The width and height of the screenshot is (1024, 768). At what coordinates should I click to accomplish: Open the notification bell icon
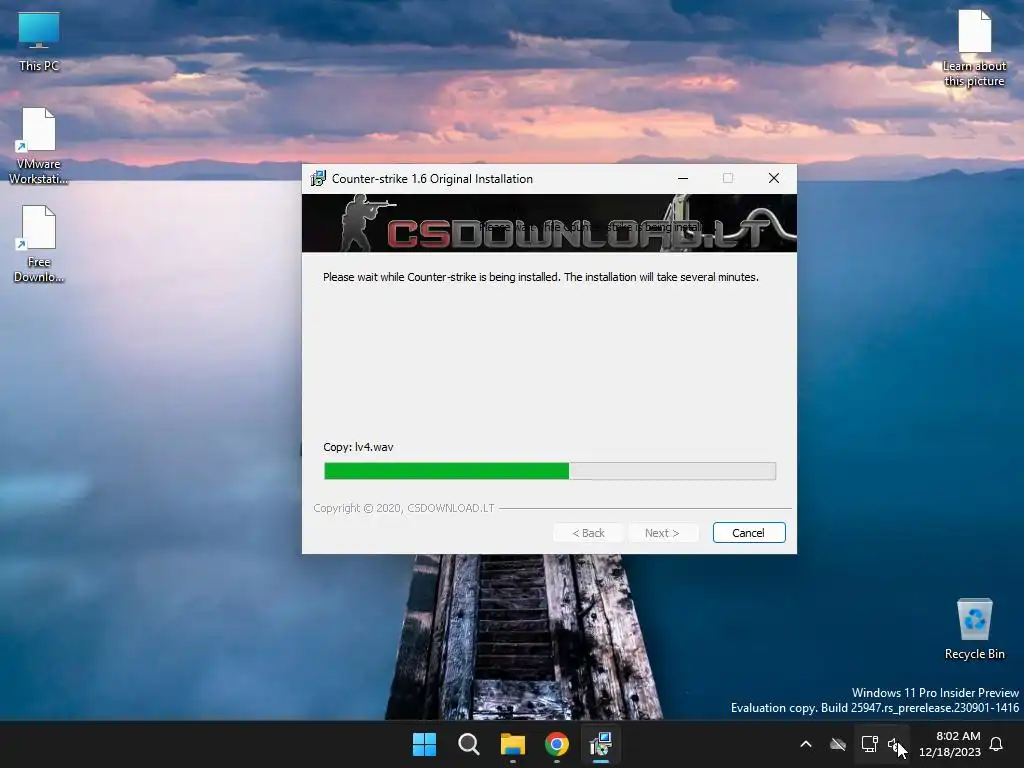pyautogui.click(x=996, y=744)
